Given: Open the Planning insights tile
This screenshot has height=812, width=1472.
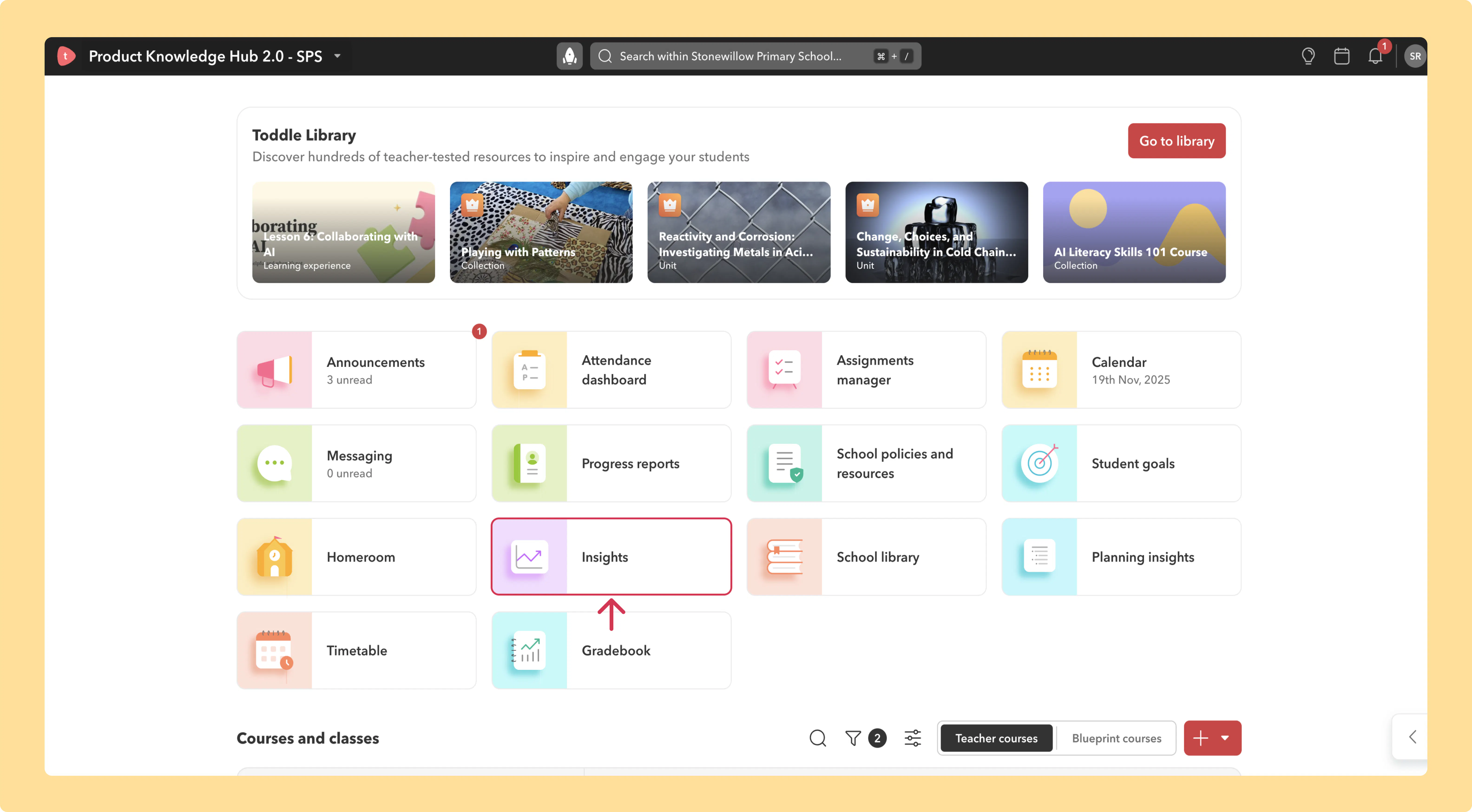Looking at the screenshot, I should tap(1121, 557).
